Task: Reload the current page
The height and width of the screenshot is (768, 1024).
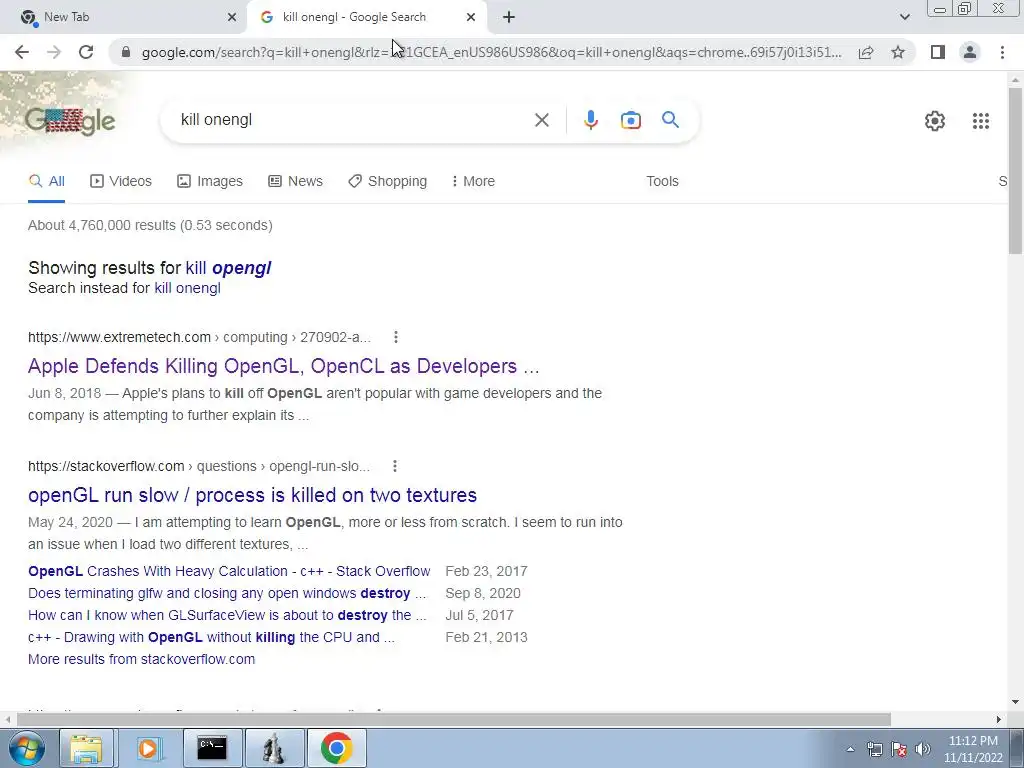Action: (x=86, y=52)
